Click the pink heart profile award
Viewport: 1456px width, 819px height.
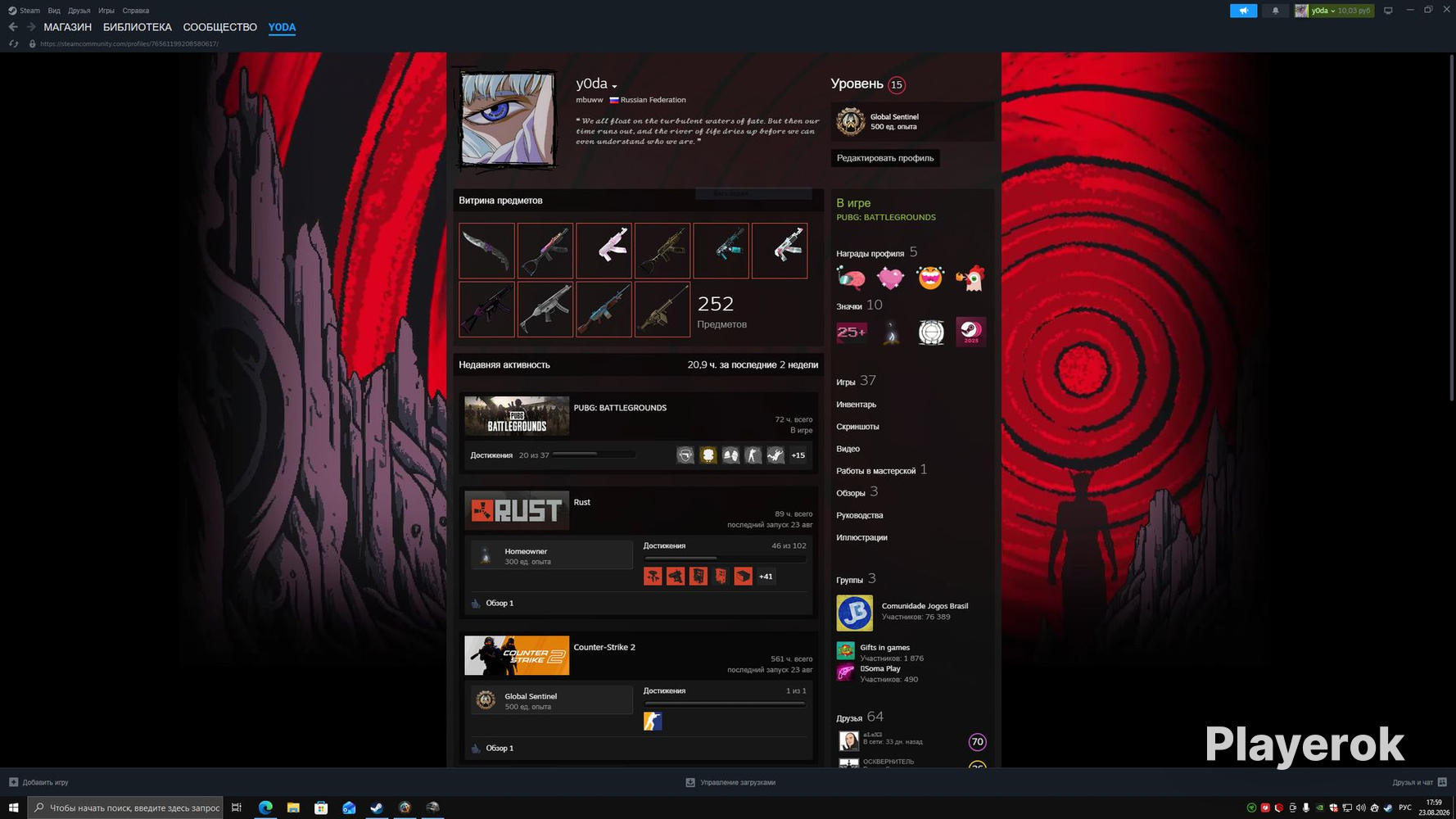pyautogui.click(x=890, y=278)
